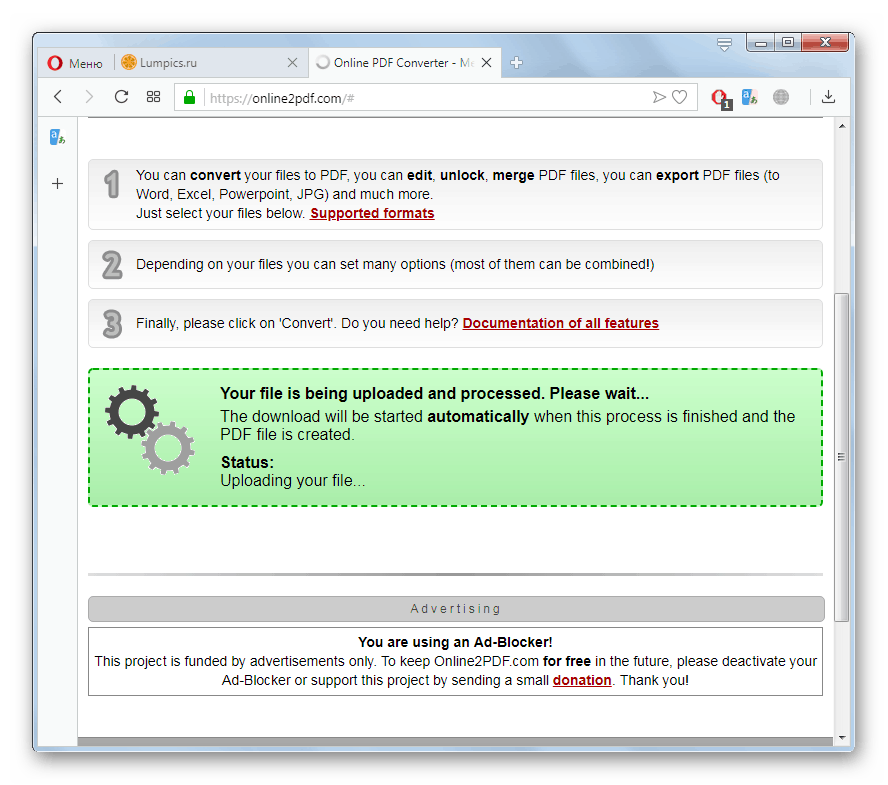This screenshot has height=785, width=888.
Task: Click the 'You are using an Ad-Blocker!' heading
Action: tap(455, 642)
